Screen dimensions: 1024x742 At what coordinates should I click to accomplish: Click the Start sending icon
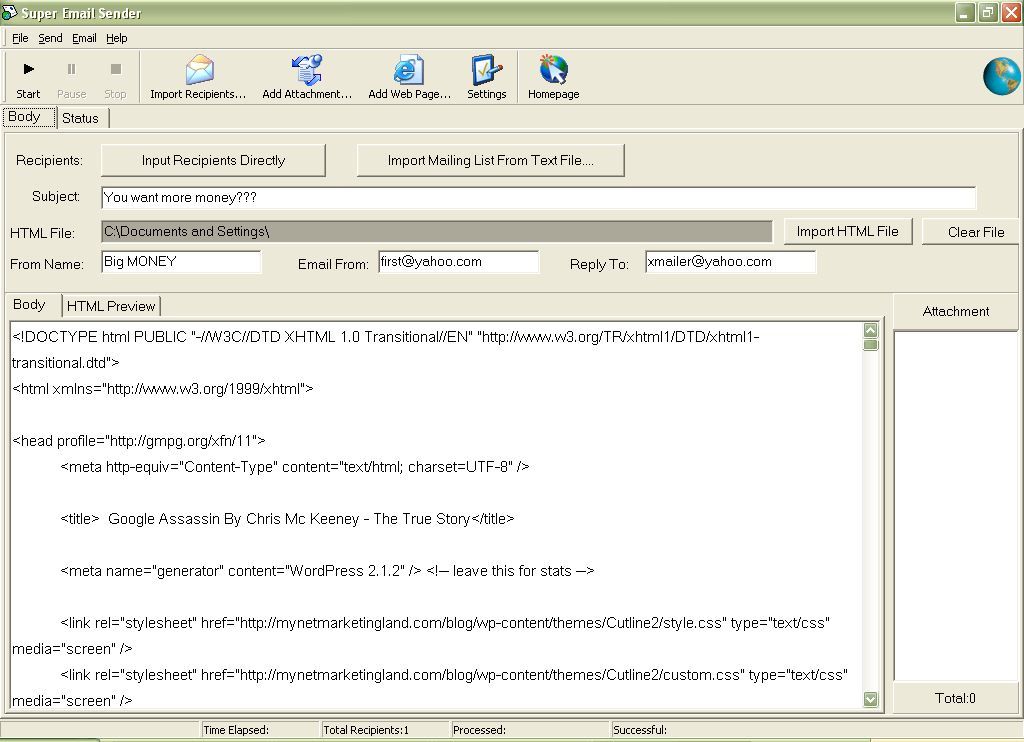coord(27,75)
